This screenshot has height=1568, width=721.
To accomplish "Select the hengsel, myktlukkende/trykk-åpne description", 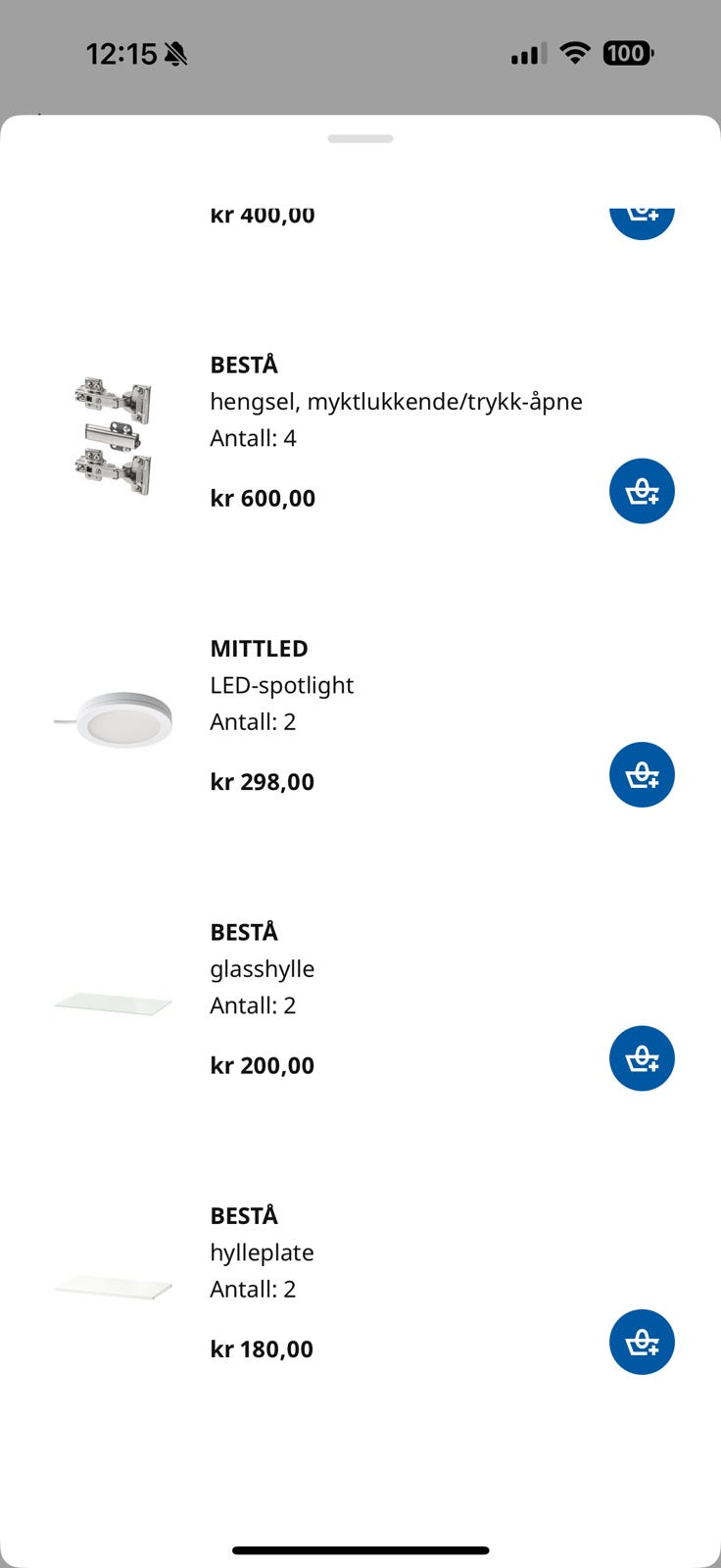I will 396,402.
